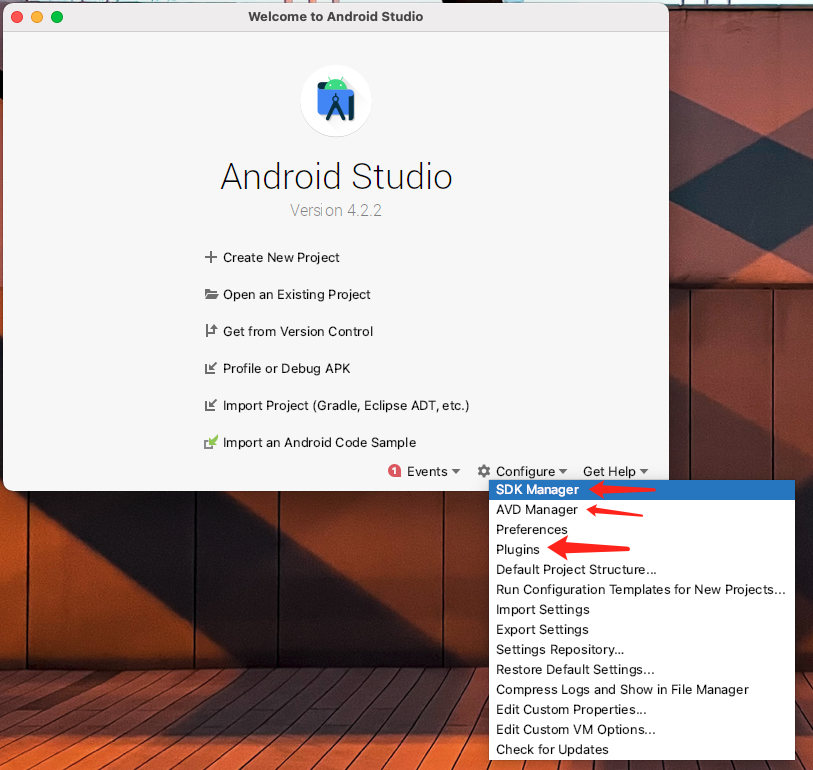Create New Project
The height and width of the screenshot is (770, 813).
point(281,257)
